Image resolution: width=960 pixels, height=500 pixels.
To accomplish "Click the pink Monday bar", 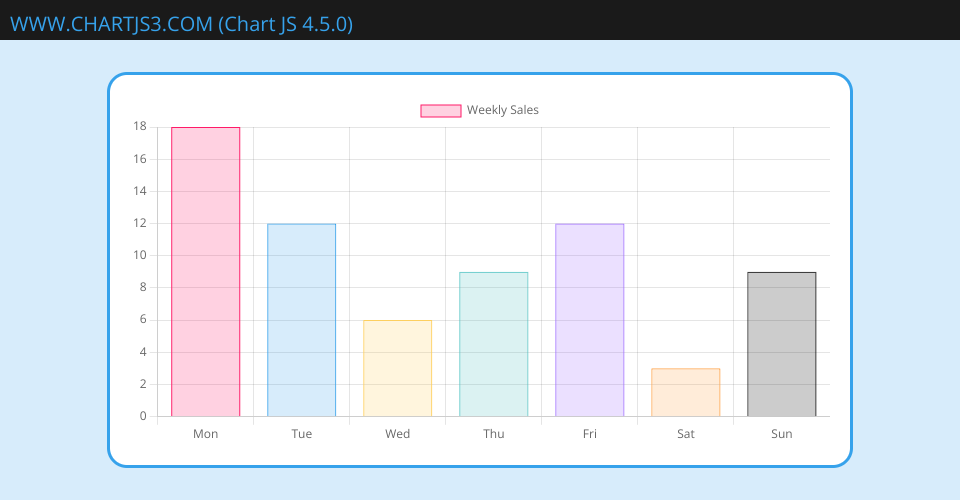I will click(x=205, y=271).
